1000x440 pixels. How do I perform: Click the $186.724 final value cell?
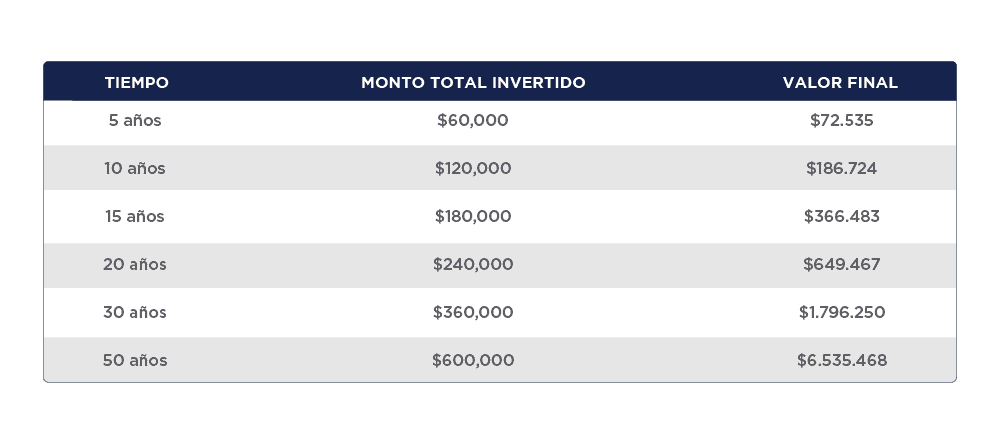(x=842, y=169)
